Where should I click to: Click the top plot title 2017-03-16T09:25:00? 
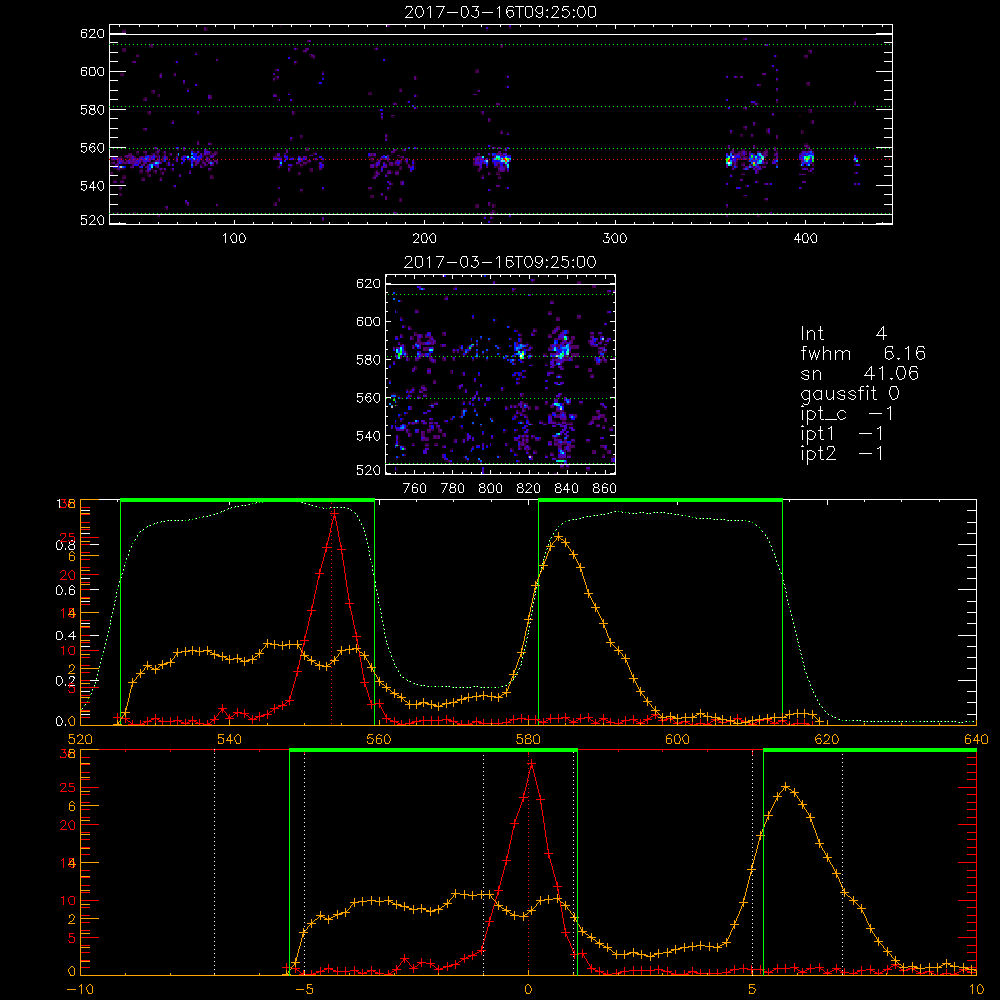(500, 12)
